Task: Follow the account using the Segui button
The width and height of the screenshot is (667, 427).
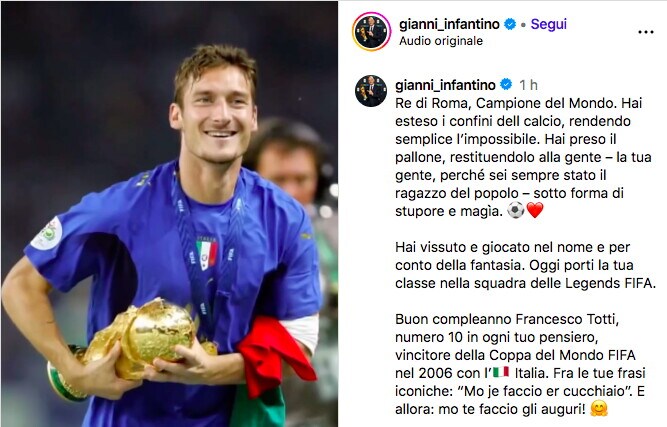Action: [548, 24]
